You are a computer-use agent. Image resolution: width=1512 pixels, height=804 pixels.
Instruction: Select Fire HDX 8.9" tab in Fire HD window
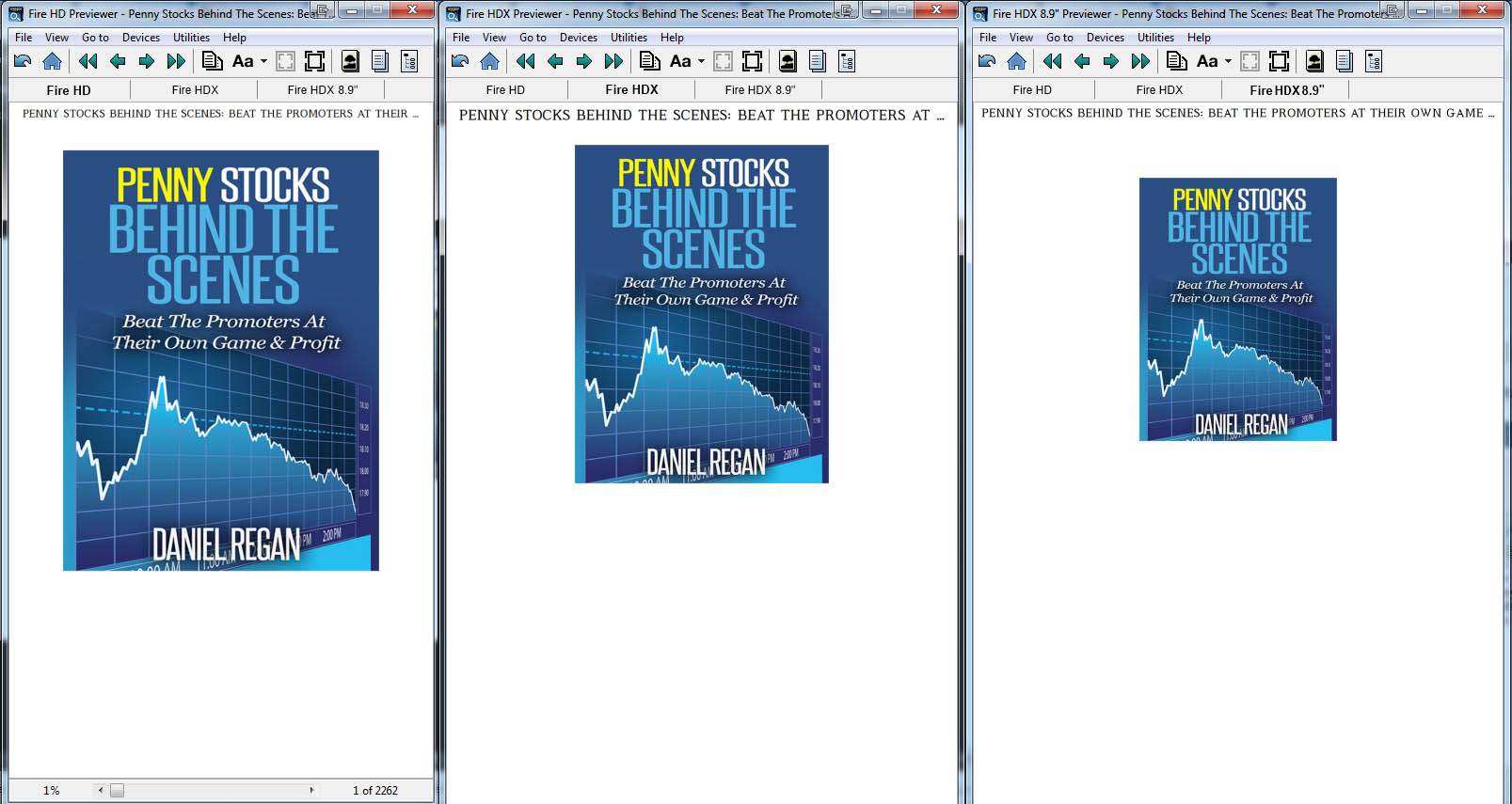tap(323, 90)
